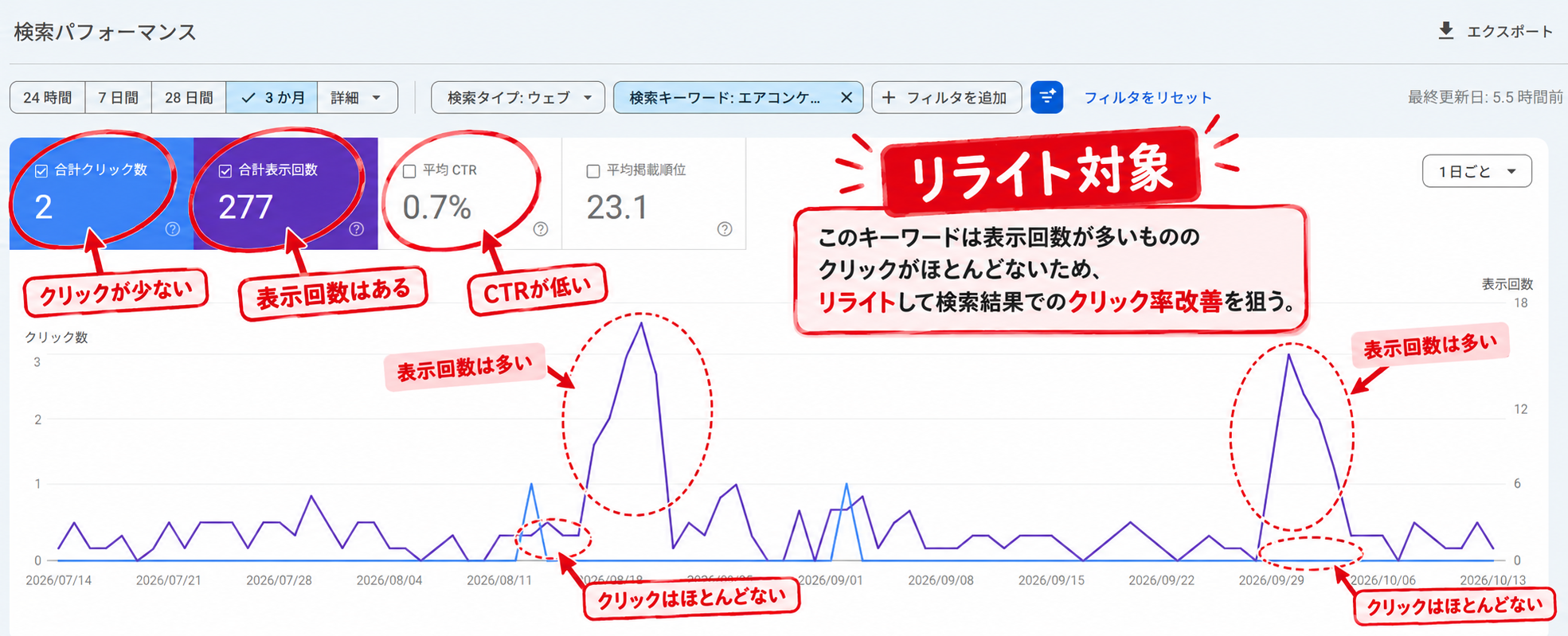Viewport: 1568px width, 636px height.
Task: Switch to the 24 時間 range tab
Action: [48, 97]
